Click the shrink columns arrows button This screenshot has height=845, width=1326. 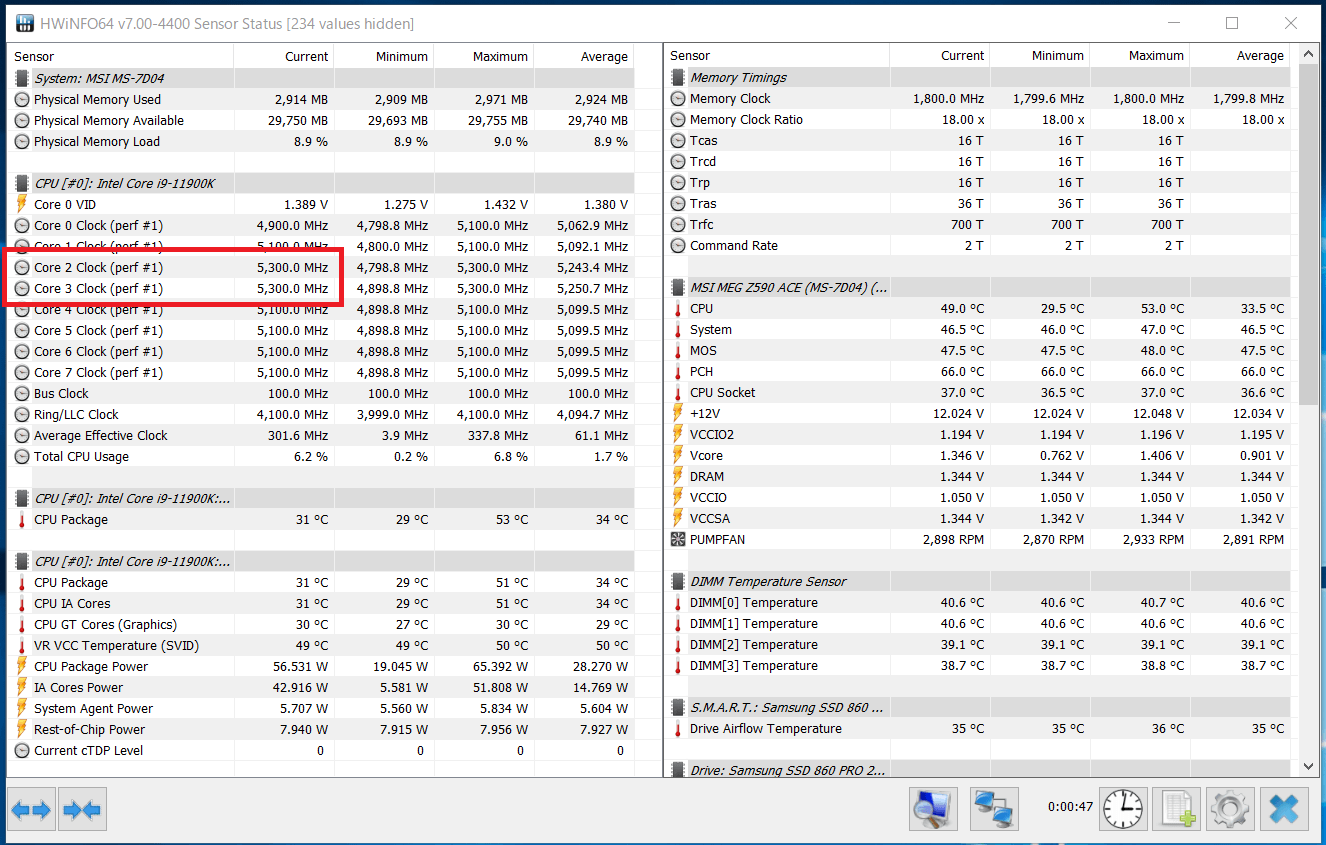pos(82,810)
